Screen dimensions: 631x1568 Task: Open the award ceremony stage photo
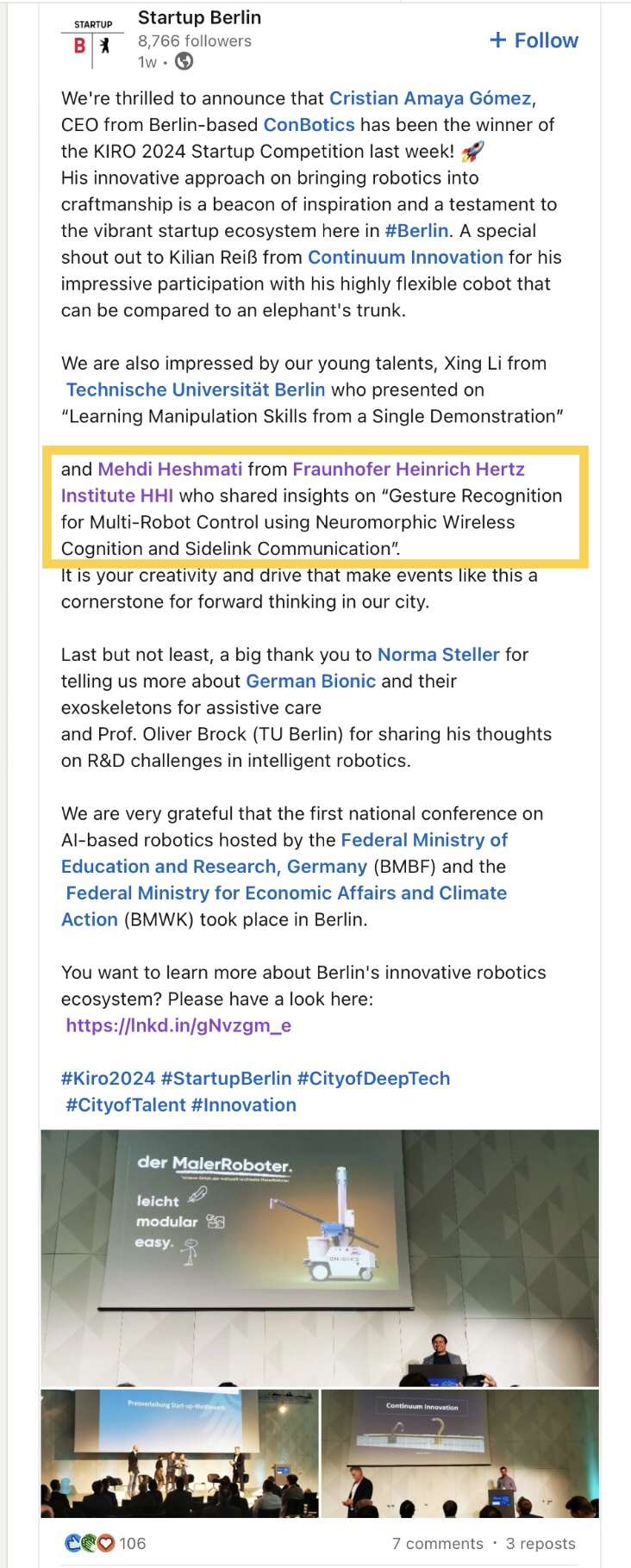click(179, 1453)
